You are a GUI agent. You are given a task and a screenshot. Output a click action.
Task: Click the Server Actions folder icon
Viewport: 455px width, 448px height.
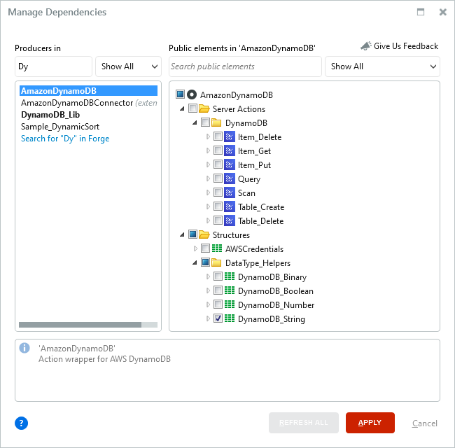204,109
